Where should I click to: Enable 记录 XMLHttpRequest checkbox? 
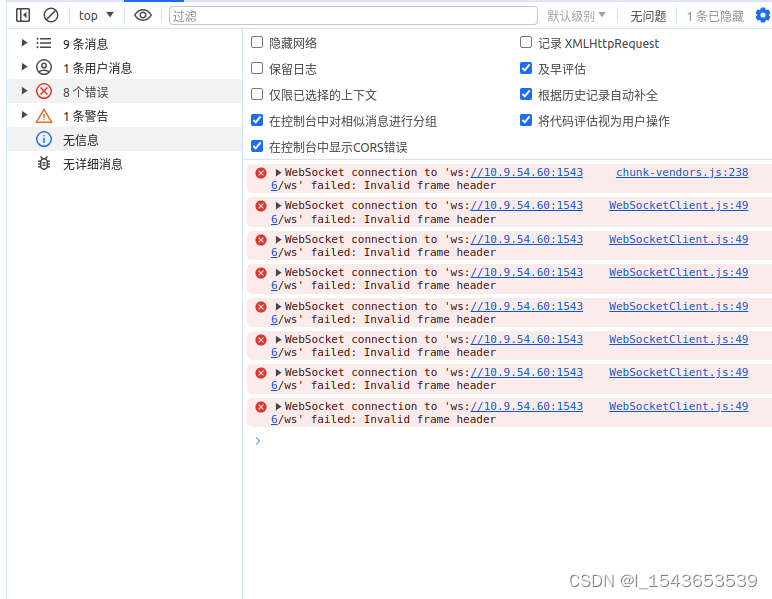pos(526,42)
